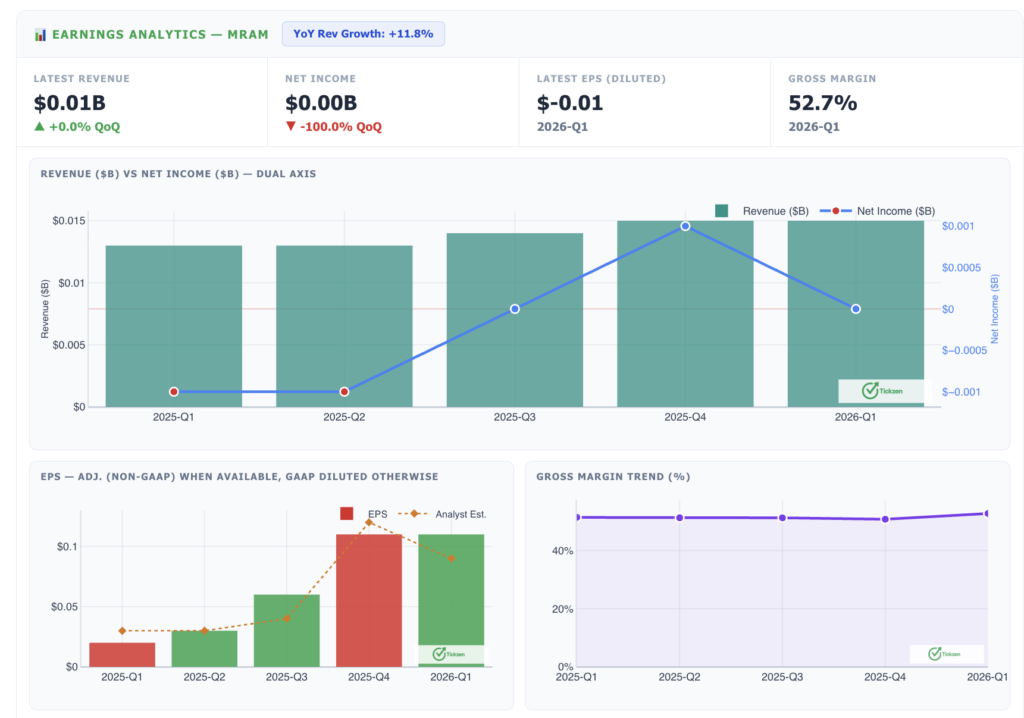Select the 2025-Q3 green EPS bar
Viewport: 1024px width, 718px height.
click(287, 630)
